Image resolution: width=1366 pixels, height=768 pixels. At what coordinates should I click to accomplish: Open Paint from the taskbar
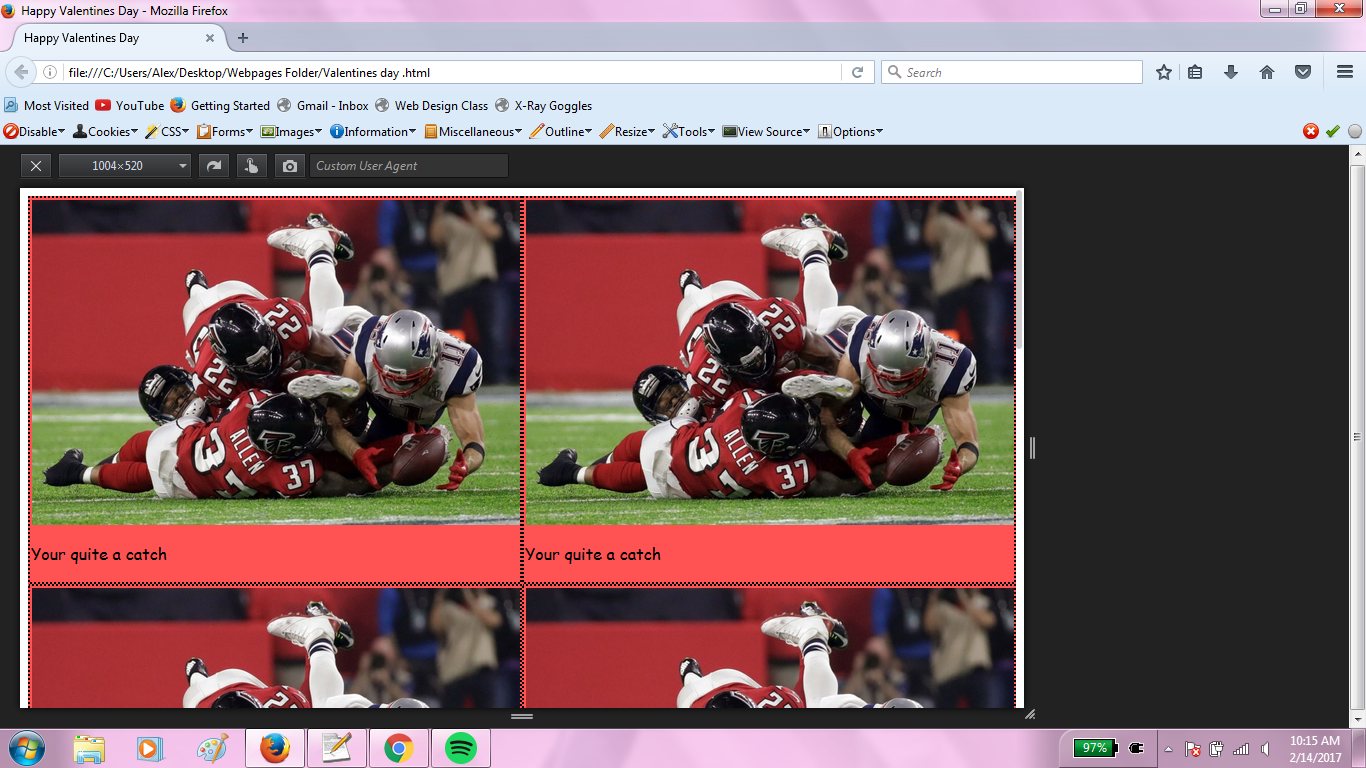(212, 748)
